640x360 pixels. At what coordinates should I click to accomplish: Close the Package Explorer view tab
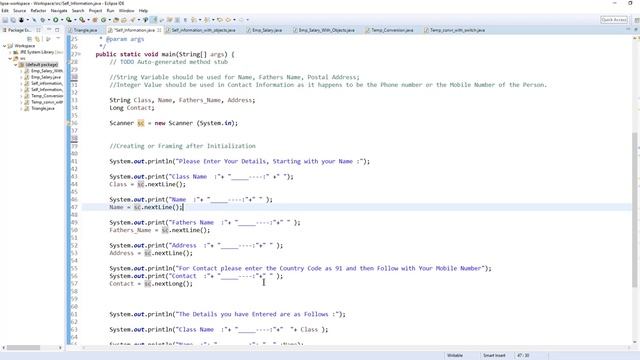pos(38,30)
